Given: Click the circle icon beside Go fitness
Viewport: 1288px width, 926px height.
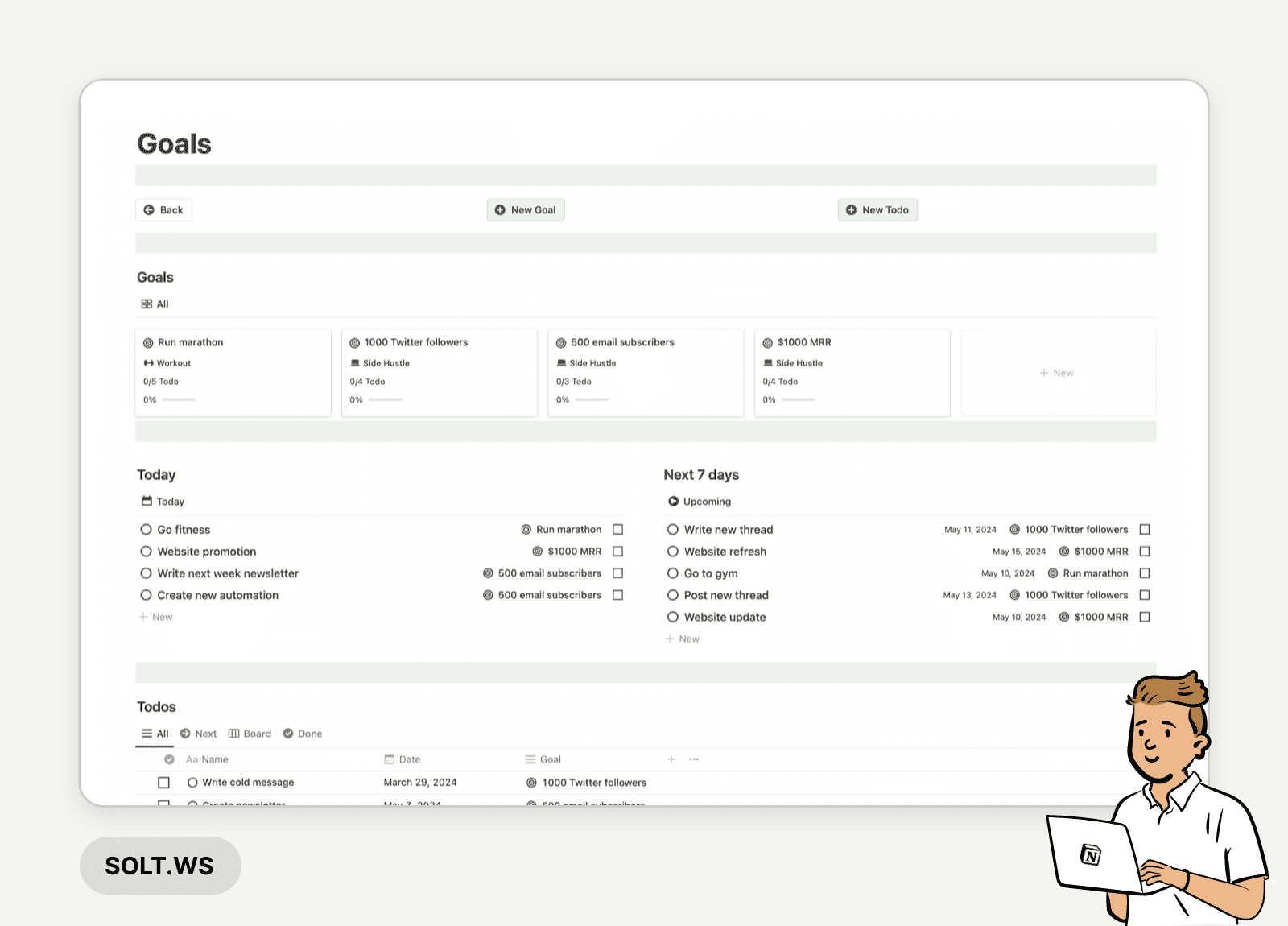Looking at the screenshot, I should [x=146, y=530].
